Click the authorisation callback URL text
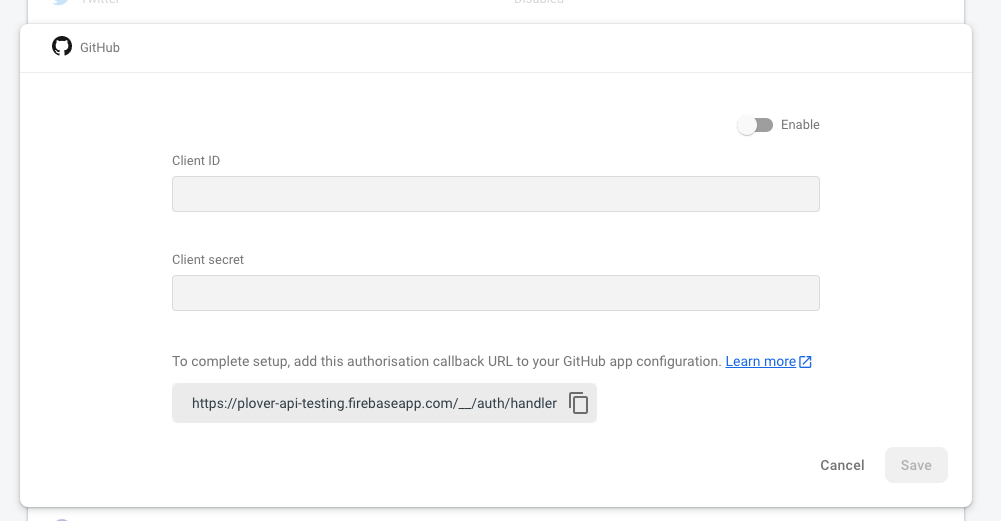This screenshot has height=521, width=1001. pyautogui.click(x=374, y=404)
